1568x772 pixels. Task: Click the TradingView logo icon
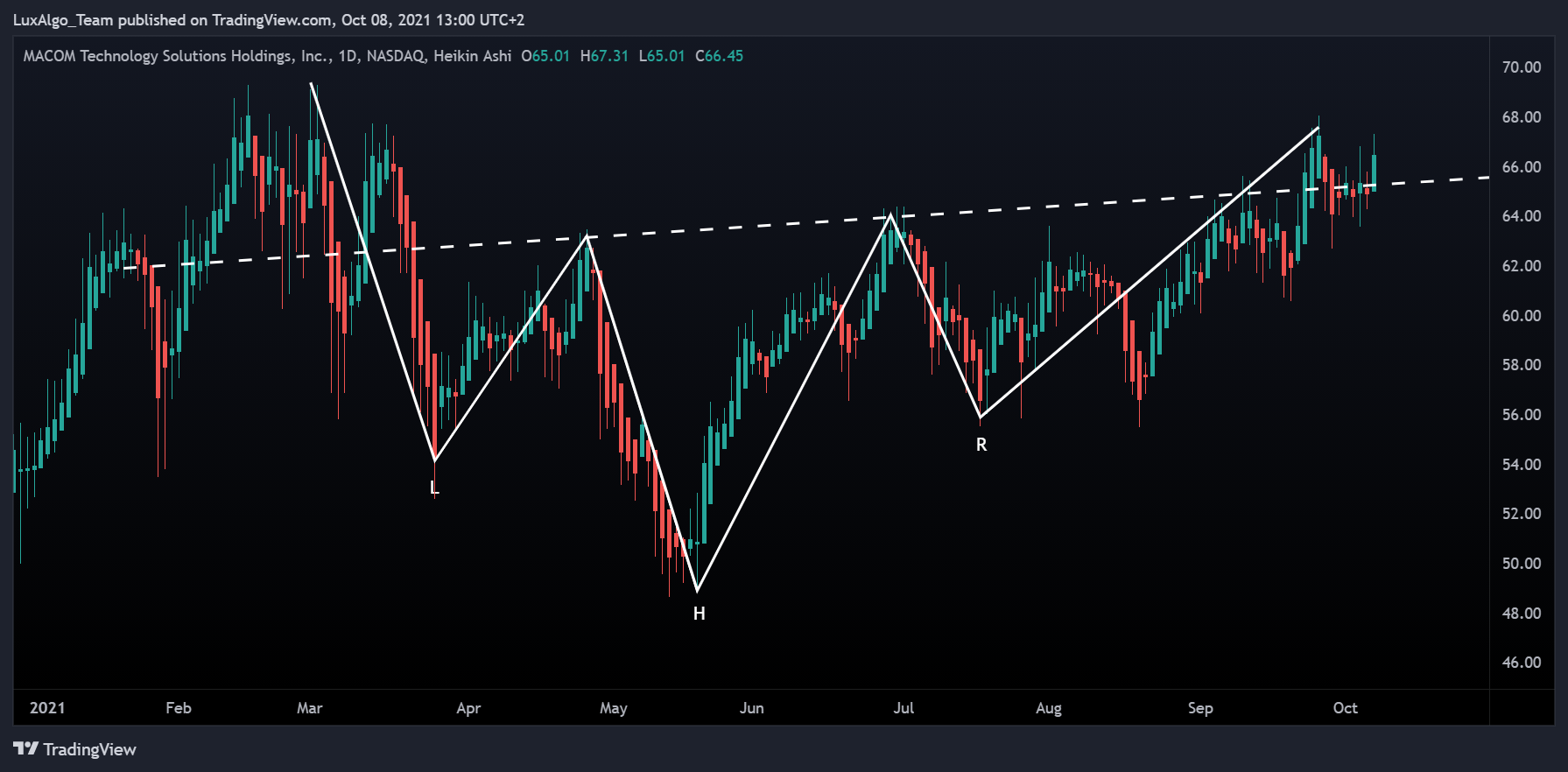click(25, 748)
